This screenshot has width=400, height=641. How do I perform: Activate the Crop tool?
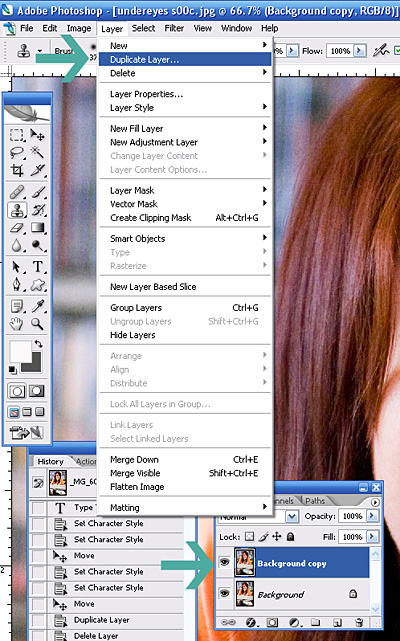17,170
